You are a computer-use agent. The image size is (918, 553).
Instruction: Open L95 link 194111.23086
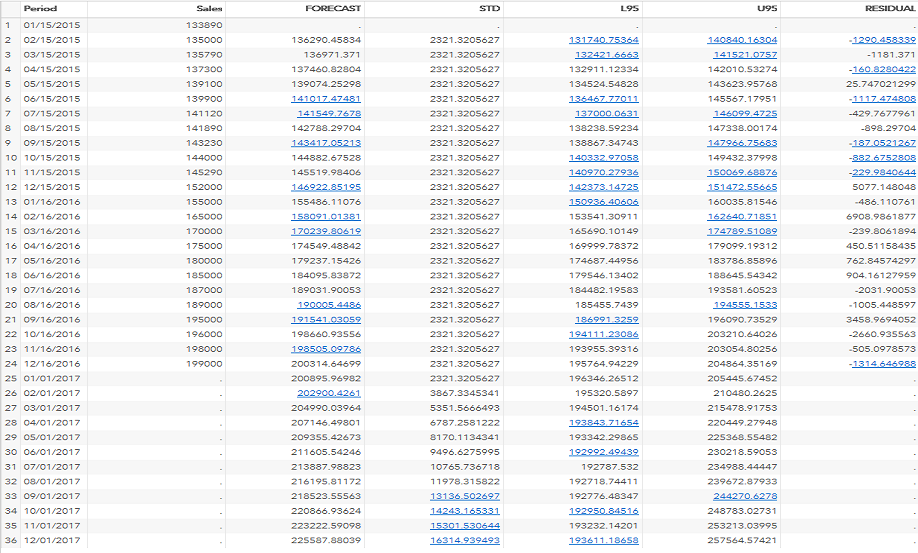click(x=604, y=334)
